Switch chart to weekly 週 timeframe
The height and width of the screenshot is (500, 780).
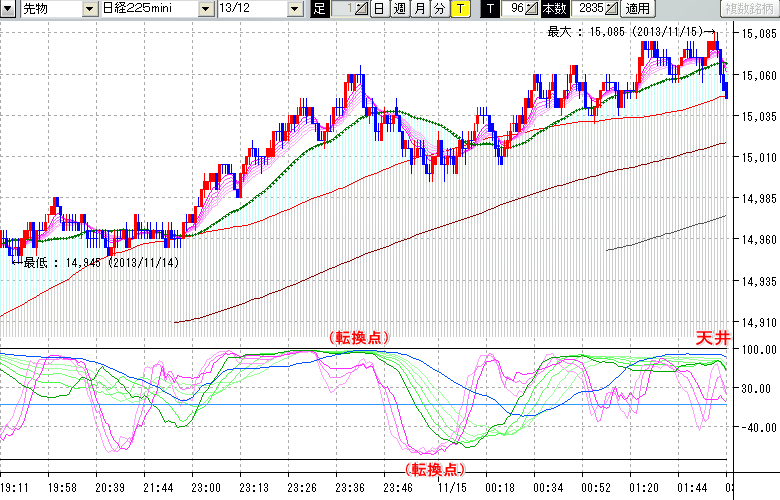399,9
